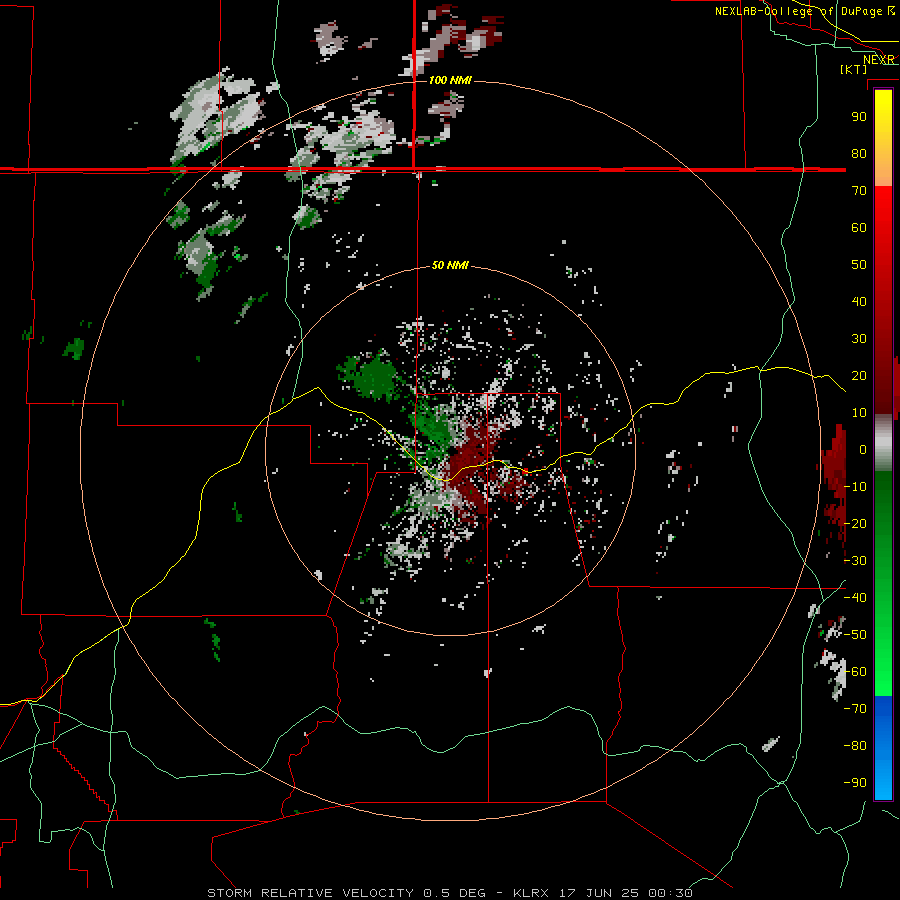This screenshot has height=900, width=900.
Task: Click the 0 scale label
Action: pos(862,449)
